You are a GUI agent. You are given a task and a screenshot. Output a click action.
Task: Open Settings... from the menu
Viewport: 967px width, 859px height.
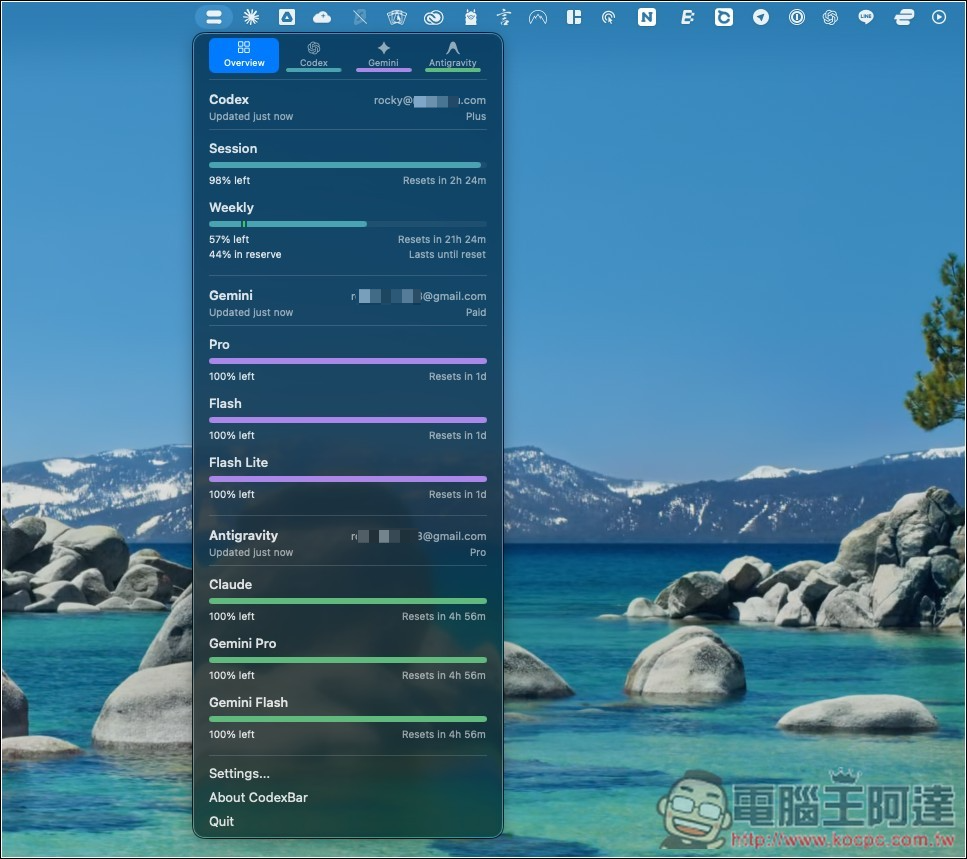coord(239,773)
